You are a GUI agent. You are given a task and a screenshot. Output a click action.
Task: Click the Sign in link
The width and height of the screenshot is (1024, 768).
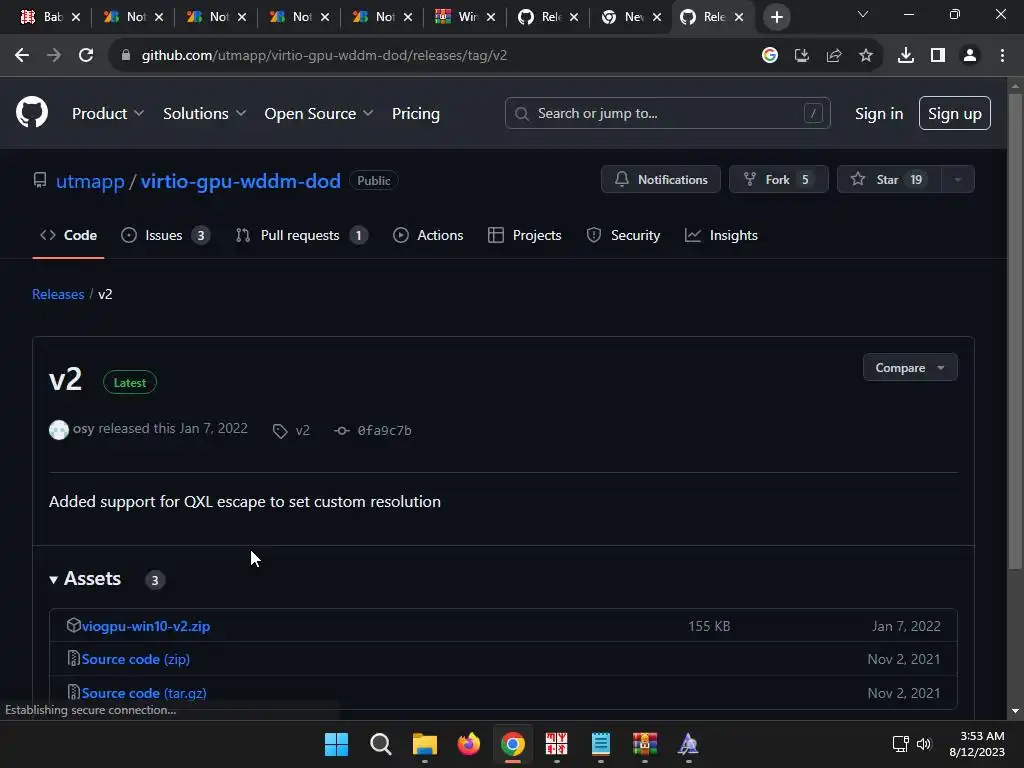point(878,113)
